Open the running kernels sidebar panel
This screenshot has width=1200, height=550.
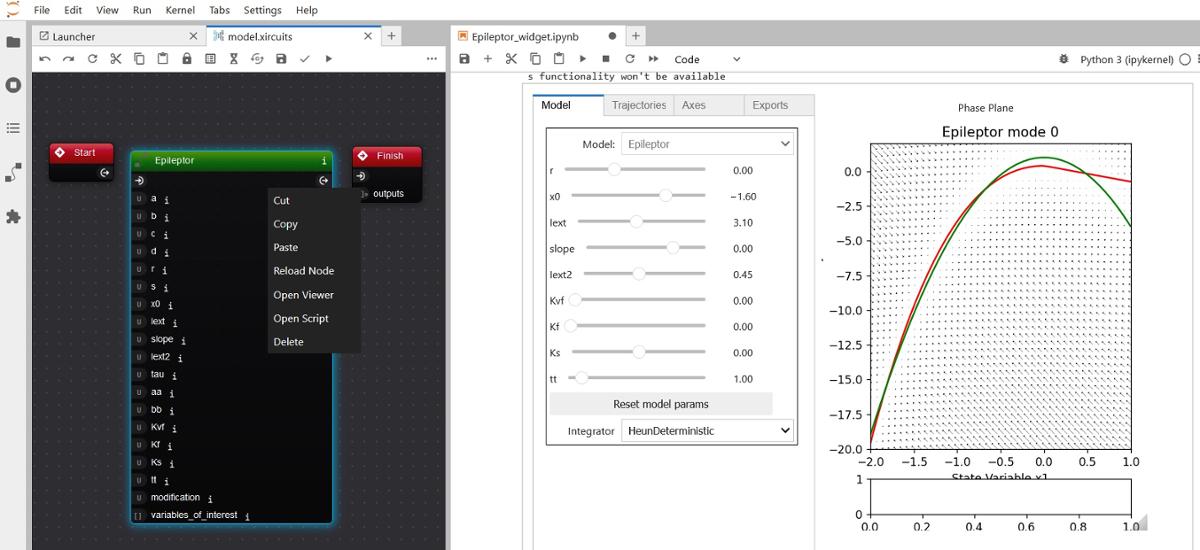click(13, 85)
